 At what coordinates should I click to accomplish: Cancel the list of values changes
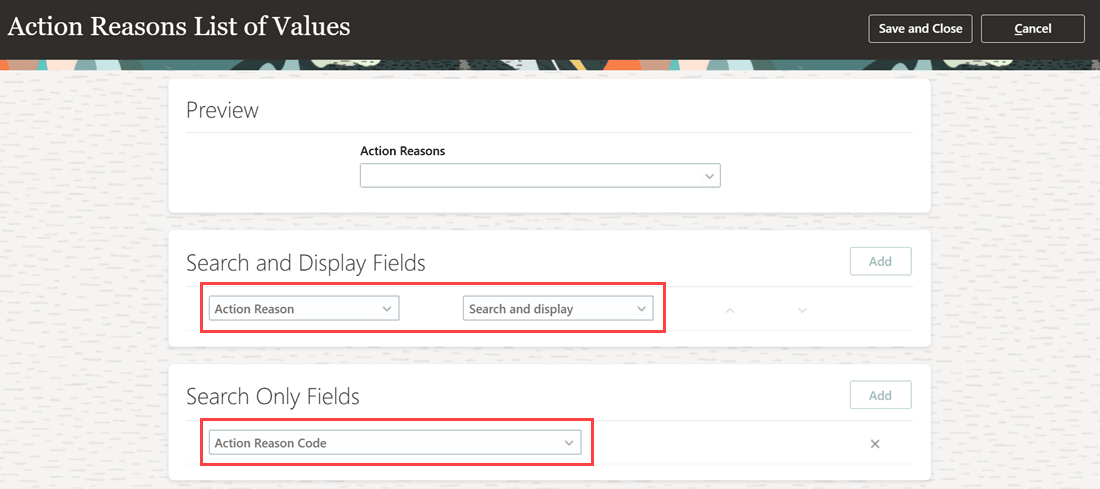click(x=1032, y=29)
